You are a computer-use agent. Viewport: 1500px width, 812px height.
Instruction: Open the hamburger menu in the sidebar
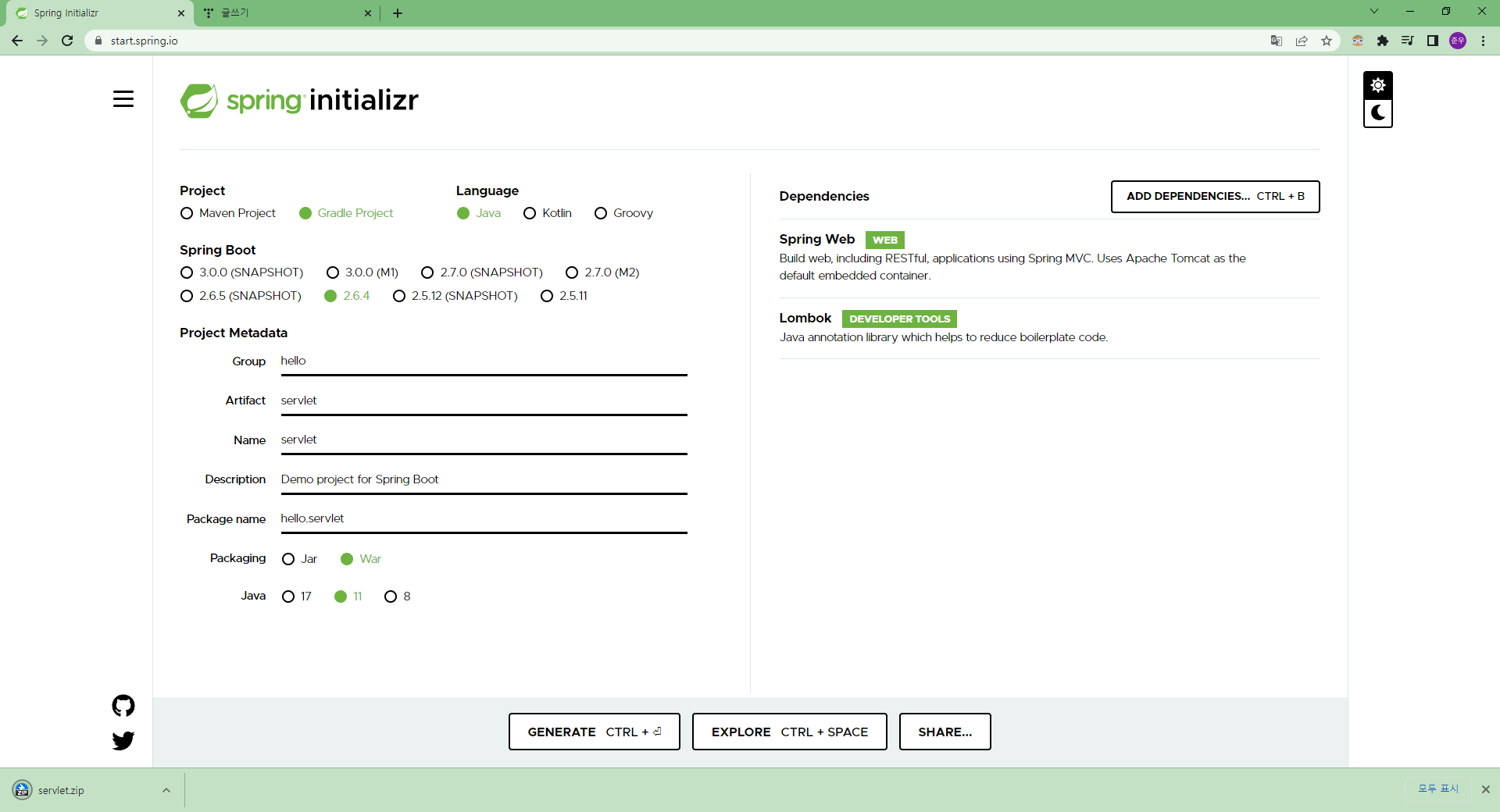123,99
